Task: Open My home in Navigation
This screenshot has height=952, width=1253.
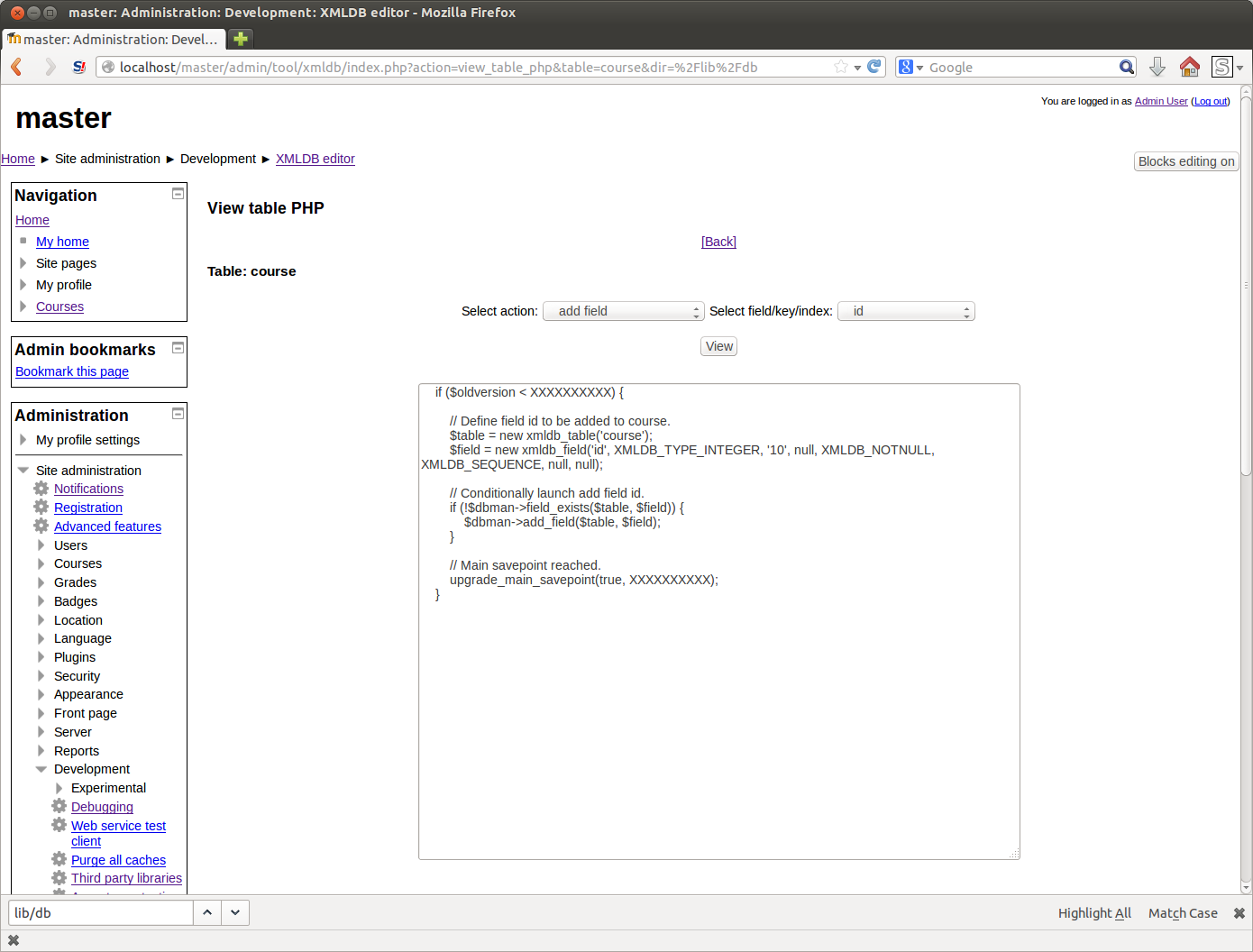Action: (62, 242)
